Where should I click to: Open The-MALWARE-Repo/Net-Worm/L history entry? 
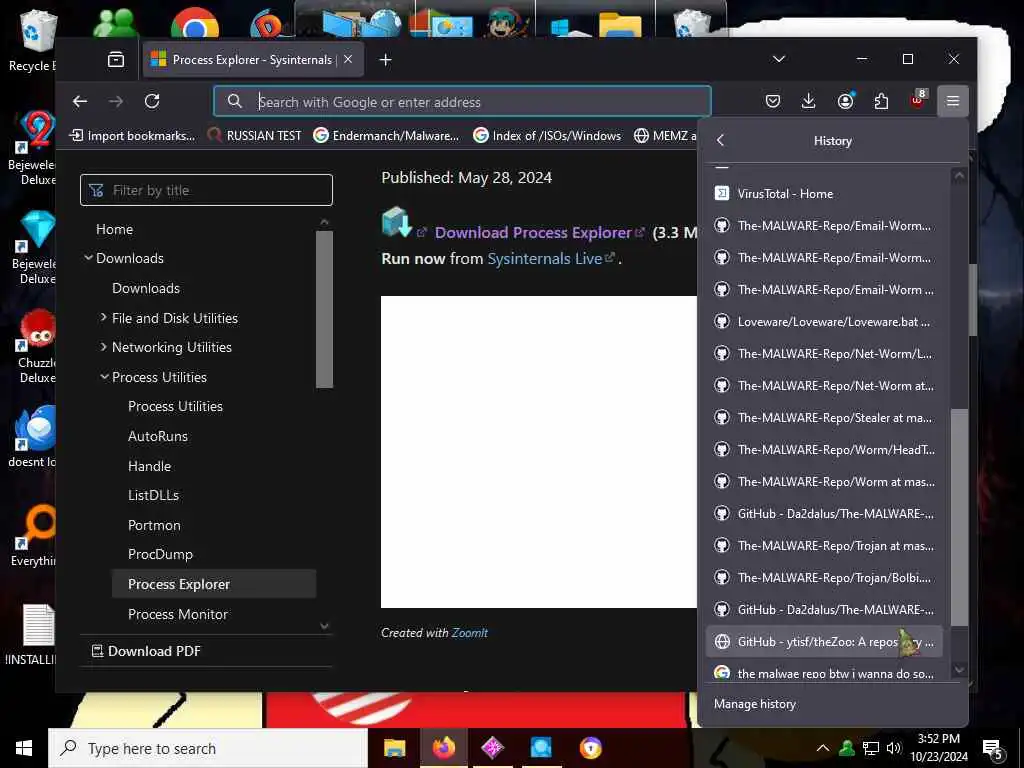824,354
